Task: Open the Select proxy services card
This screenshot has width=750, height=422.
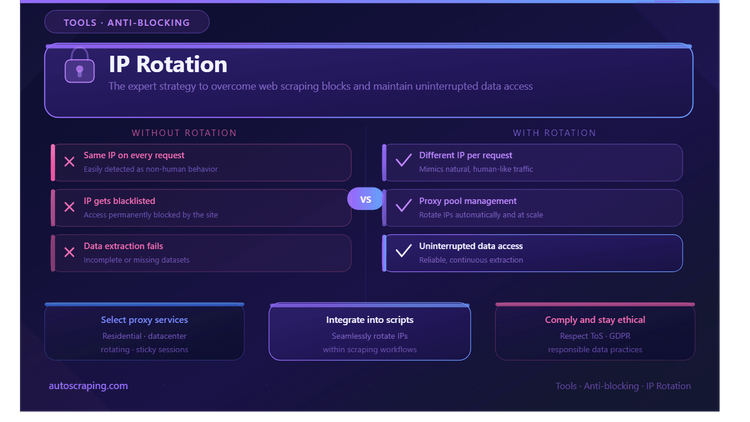Action: (144, 332)
